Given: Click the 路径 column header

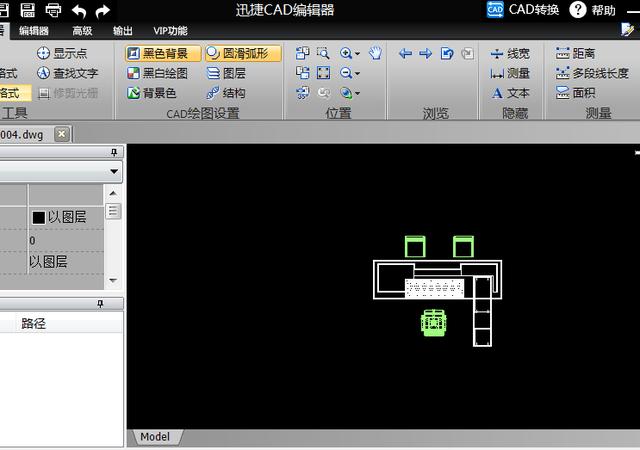Looking at the screenshot, I should [x=33, y=324].
